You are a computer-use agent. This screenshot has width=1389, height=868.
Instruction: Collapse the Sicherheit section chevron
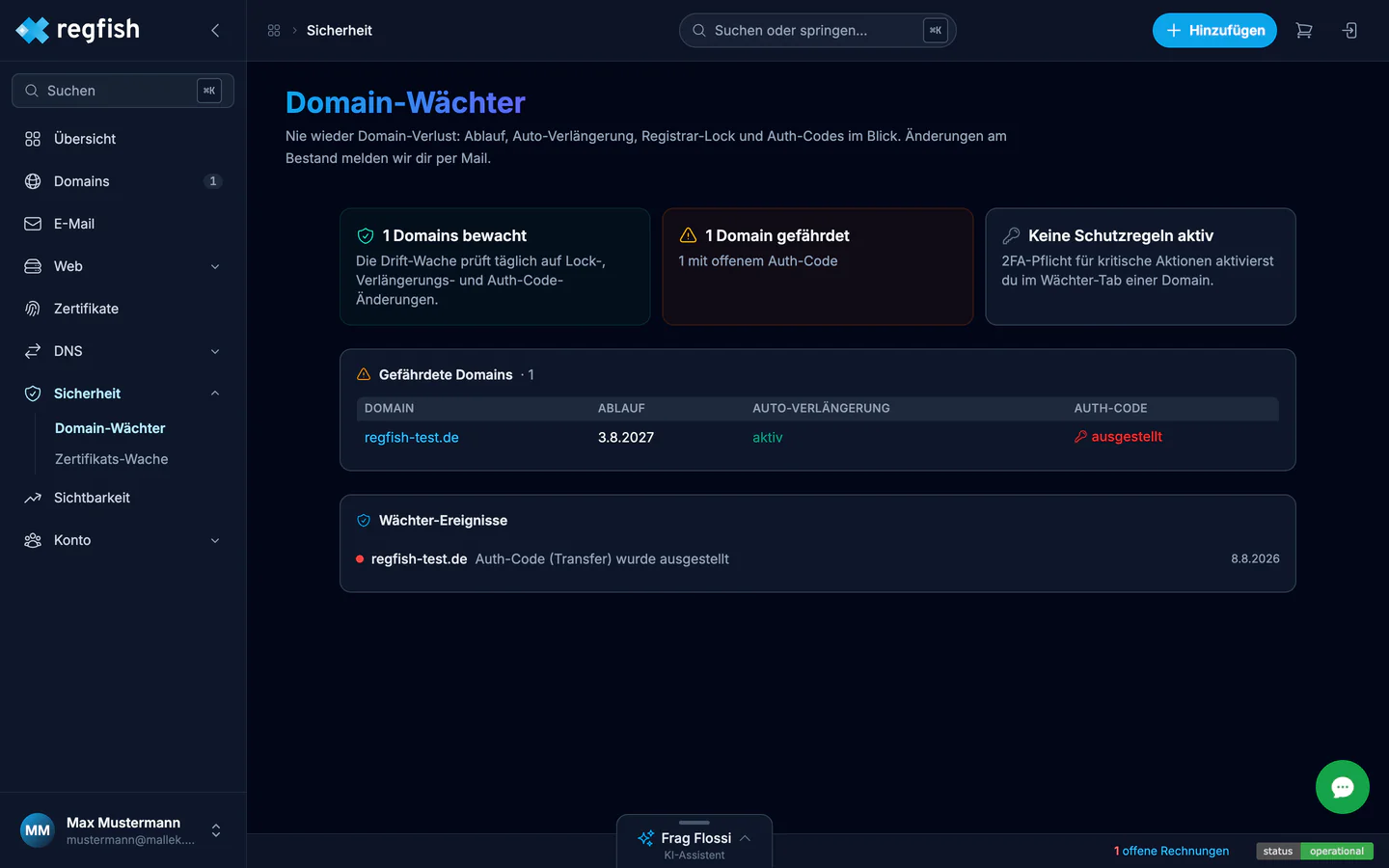click(215, 393)
